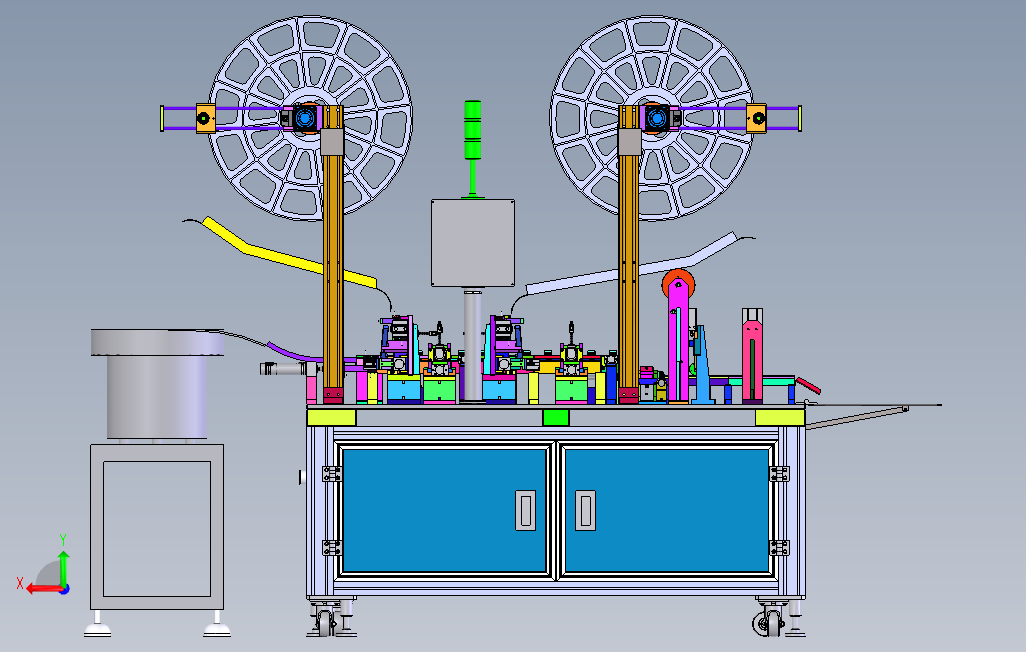Select the vibratory bowl feeder drum
This screenshot has height=652, width=1026.
[157, 384]
